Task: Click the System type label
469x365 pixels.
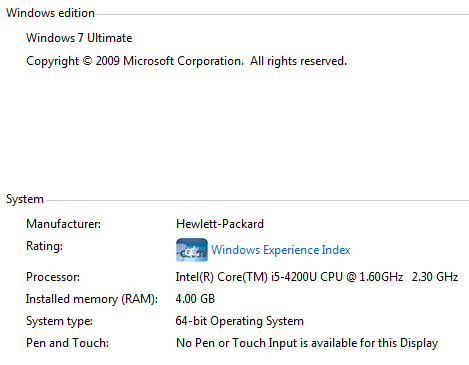Action: point(59,321)
